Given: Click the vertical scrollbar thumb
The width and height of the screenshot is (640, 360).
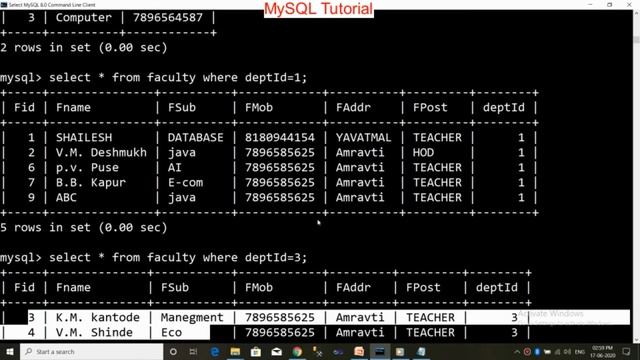Looking at the screenshot, I should click(636, 40).
